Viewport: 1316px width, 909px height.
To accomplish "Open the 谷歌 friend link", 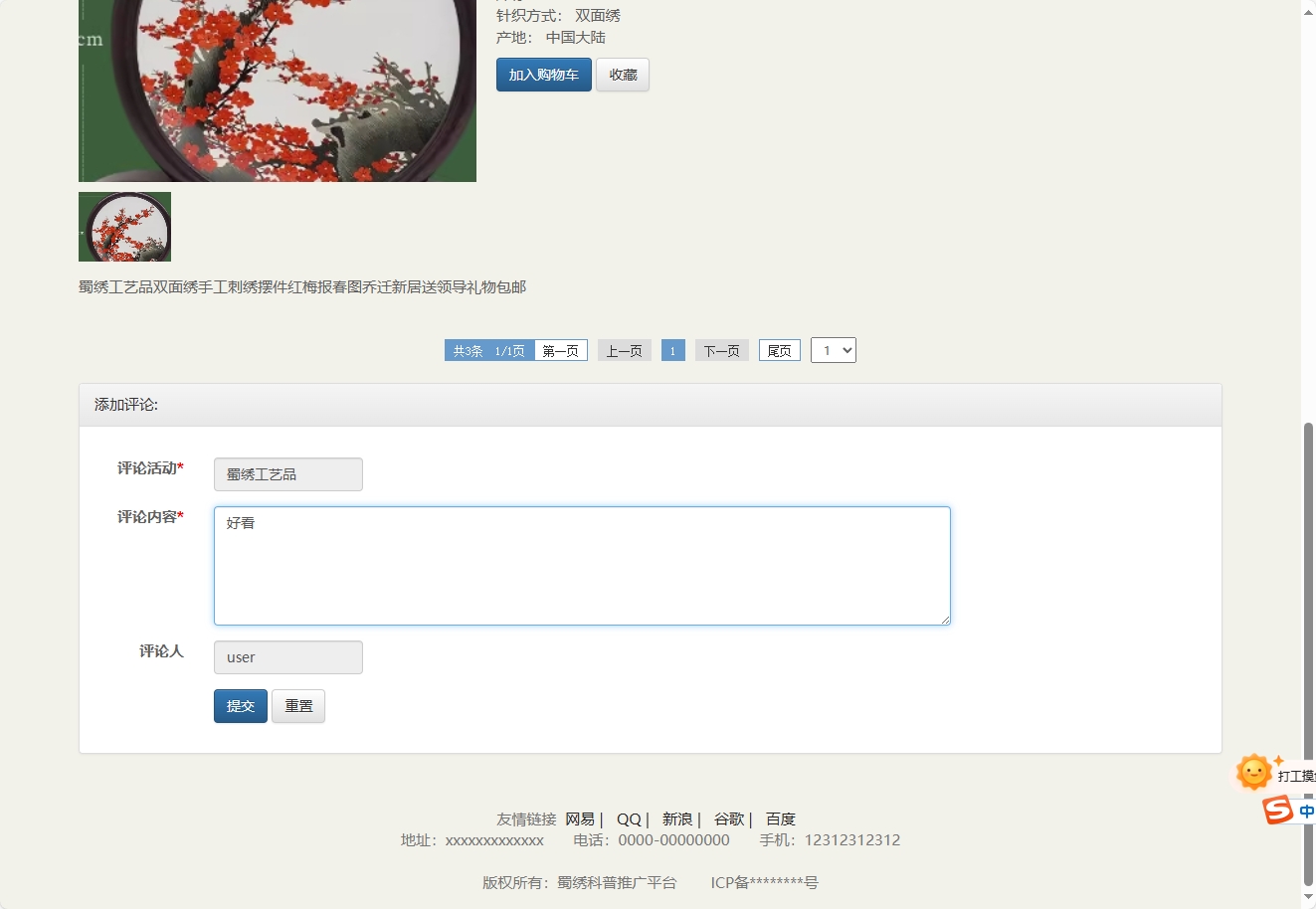I will [728, 818].
